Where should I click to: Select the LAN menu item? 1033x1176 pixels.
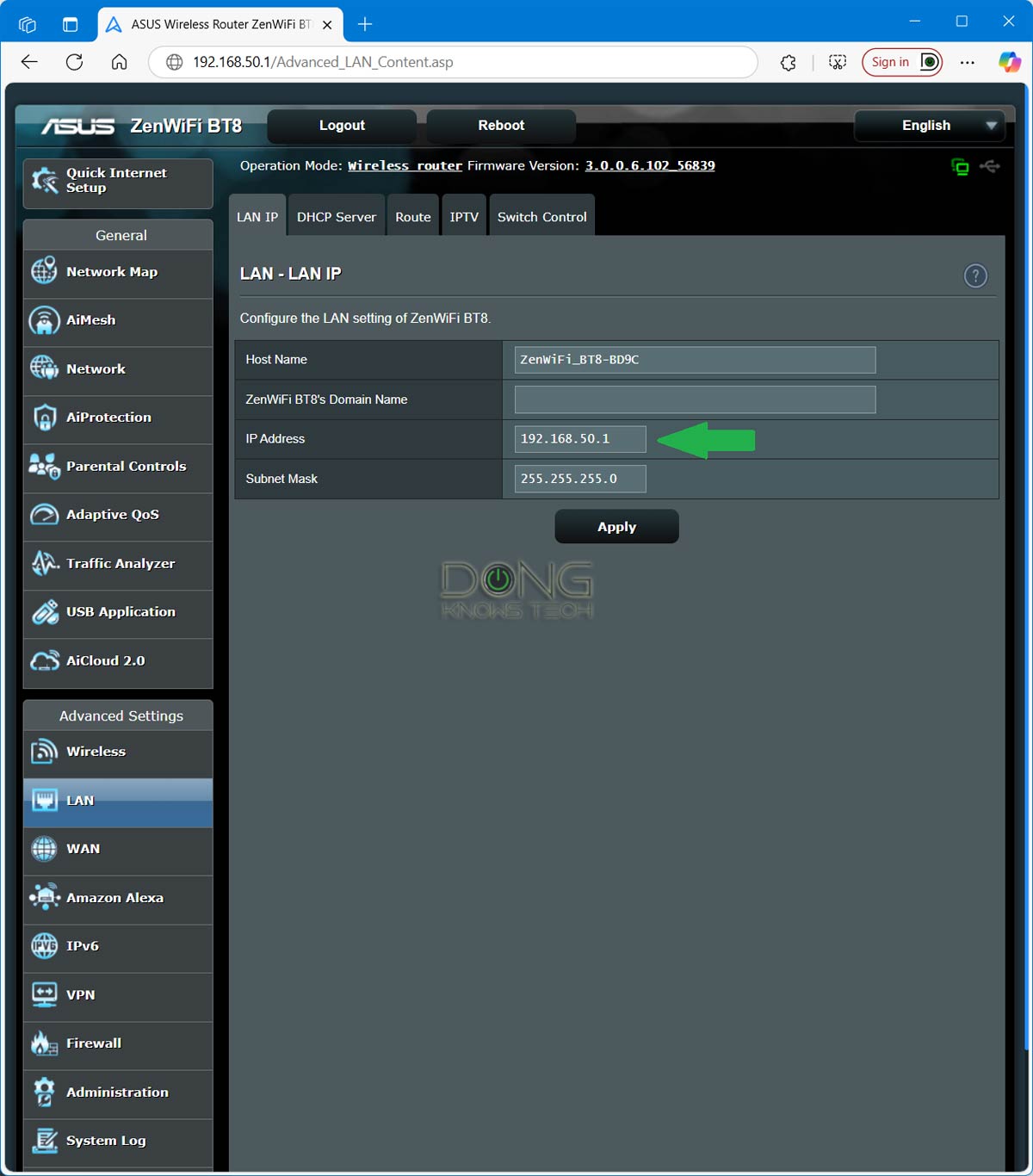point(118,801)
